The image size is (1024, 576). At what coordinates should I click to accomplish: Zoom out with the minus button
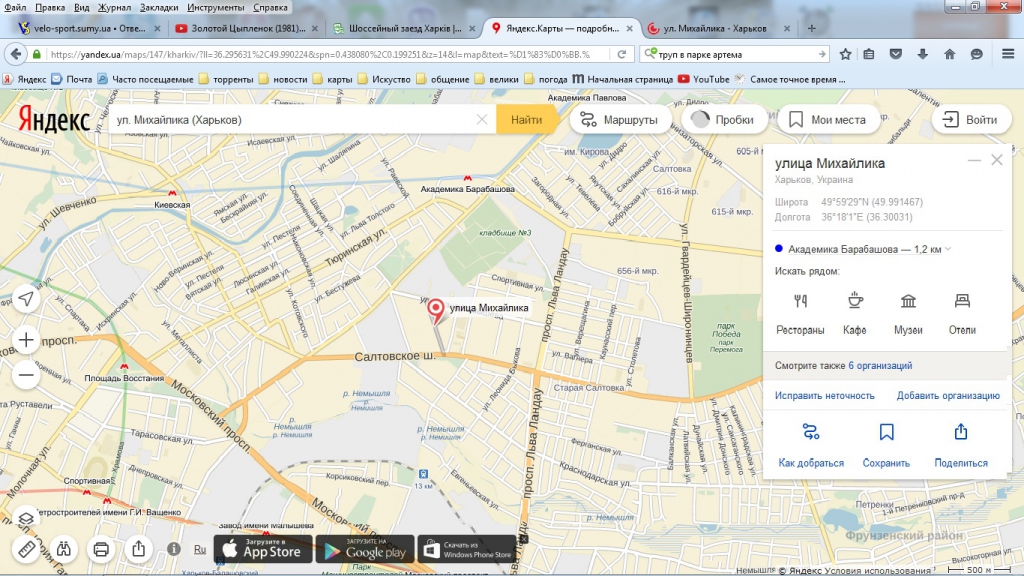26,375
